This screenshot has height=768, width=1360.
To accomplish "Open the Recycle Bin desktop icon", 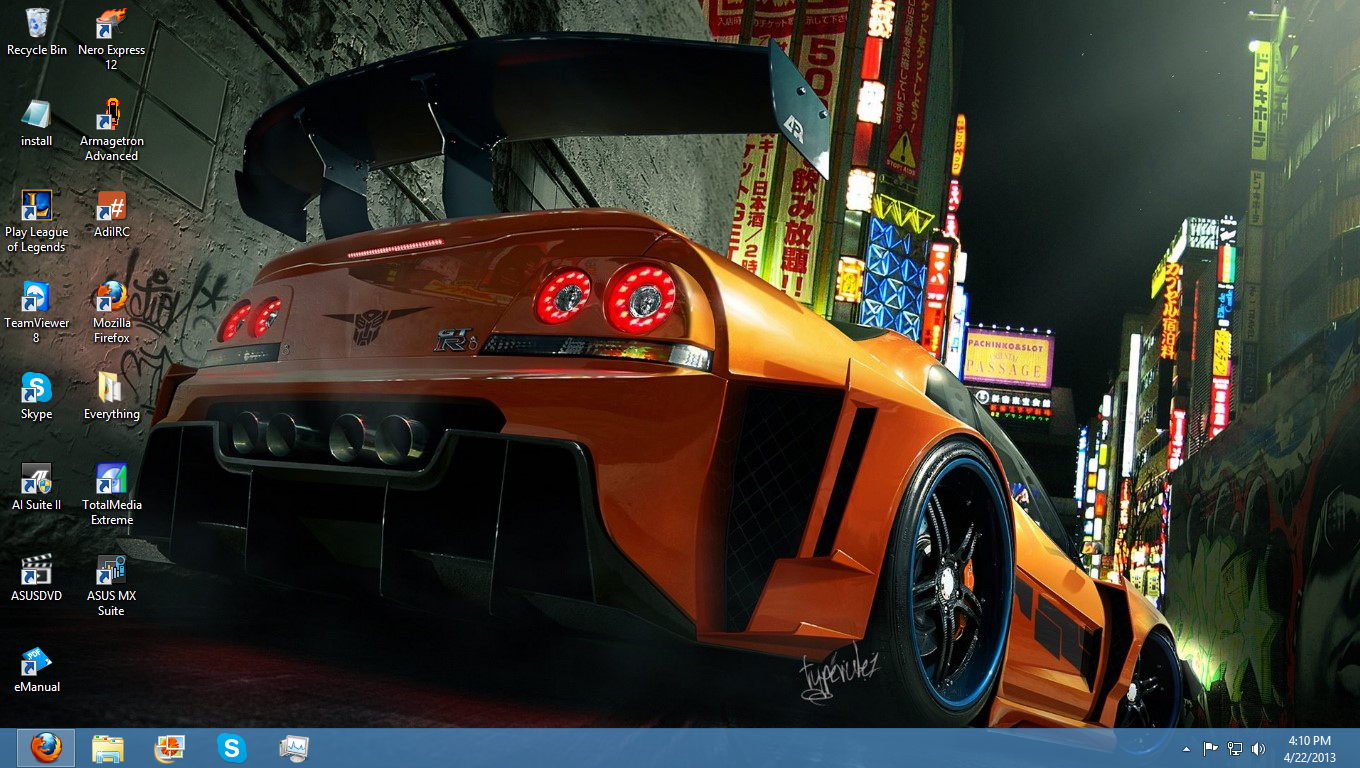I will (x=37, y=24).
